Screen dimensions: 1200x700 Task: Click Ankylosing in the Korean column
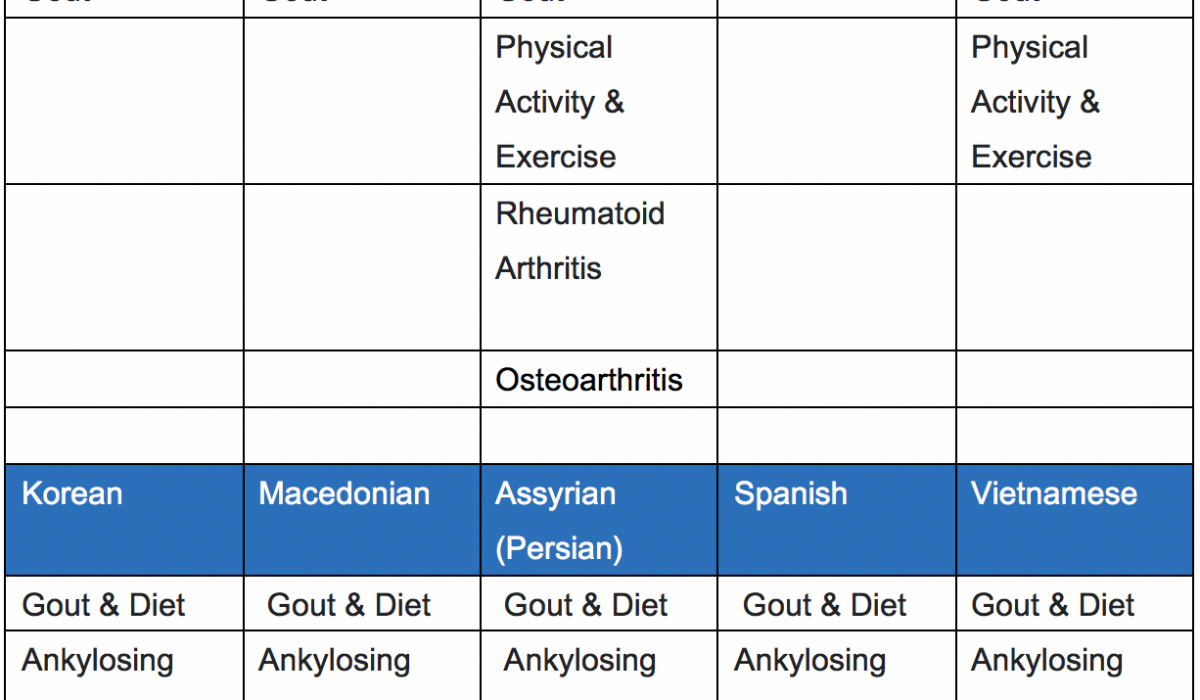(x=97, y=661)
